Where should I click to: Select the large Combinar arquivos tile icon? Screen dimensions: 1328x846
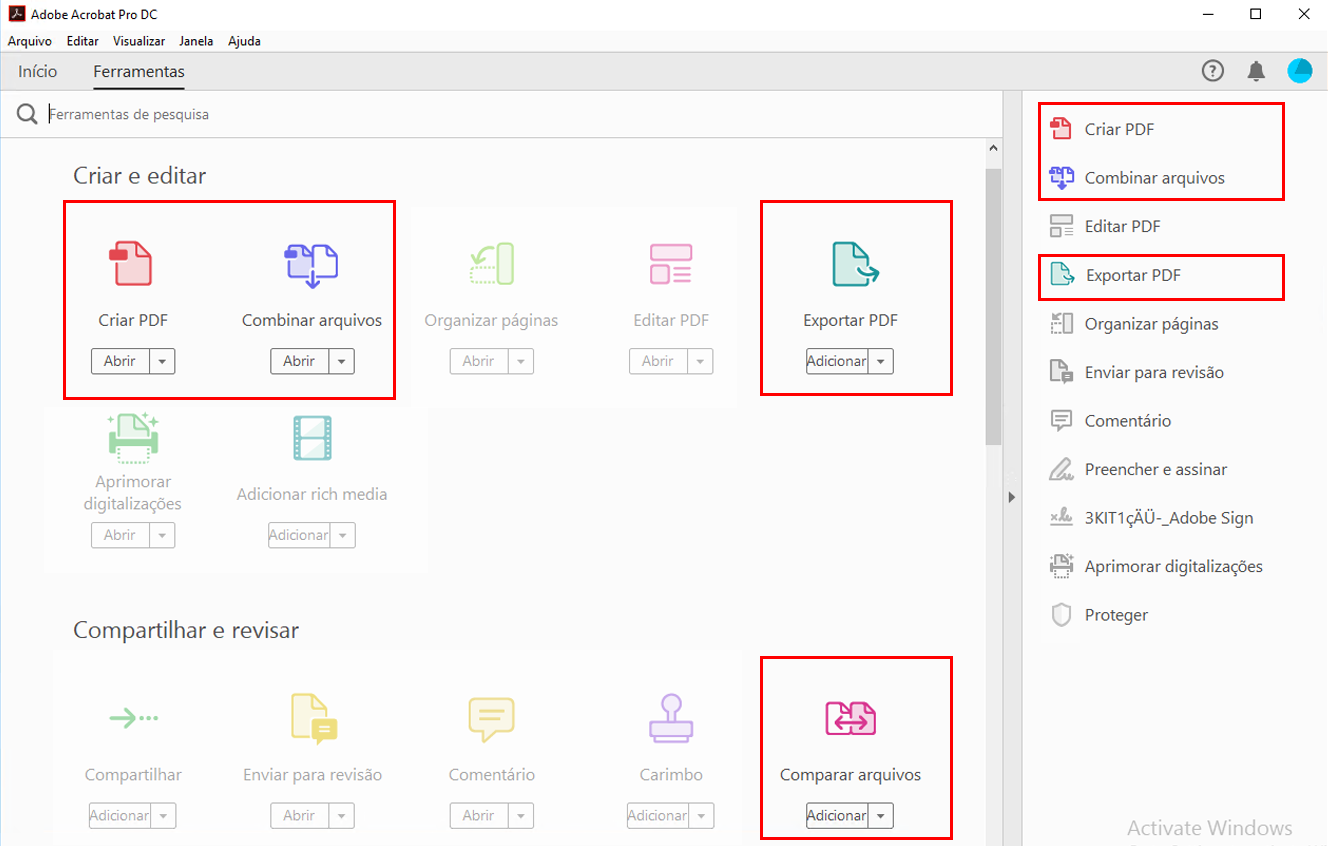point(311,265)
